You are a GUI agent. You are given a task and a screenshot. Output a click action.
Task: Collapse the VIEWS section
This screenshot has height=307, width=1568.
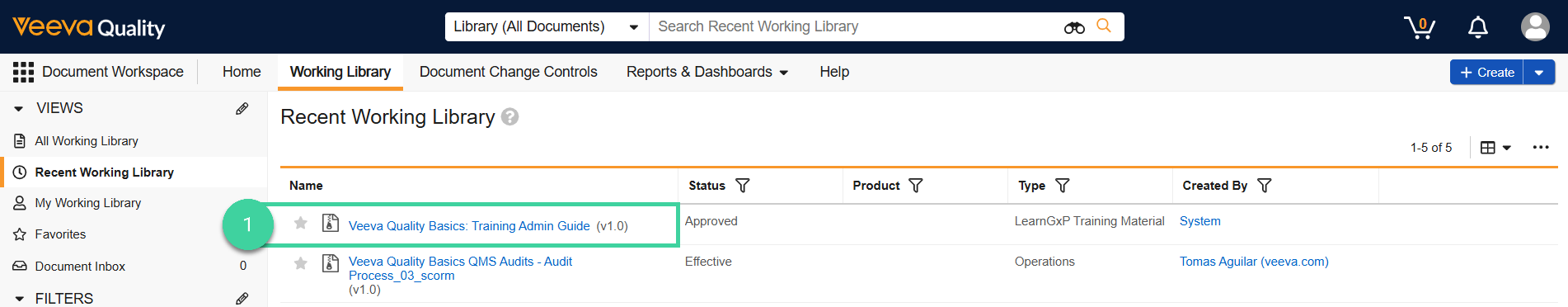pos(19,108)
